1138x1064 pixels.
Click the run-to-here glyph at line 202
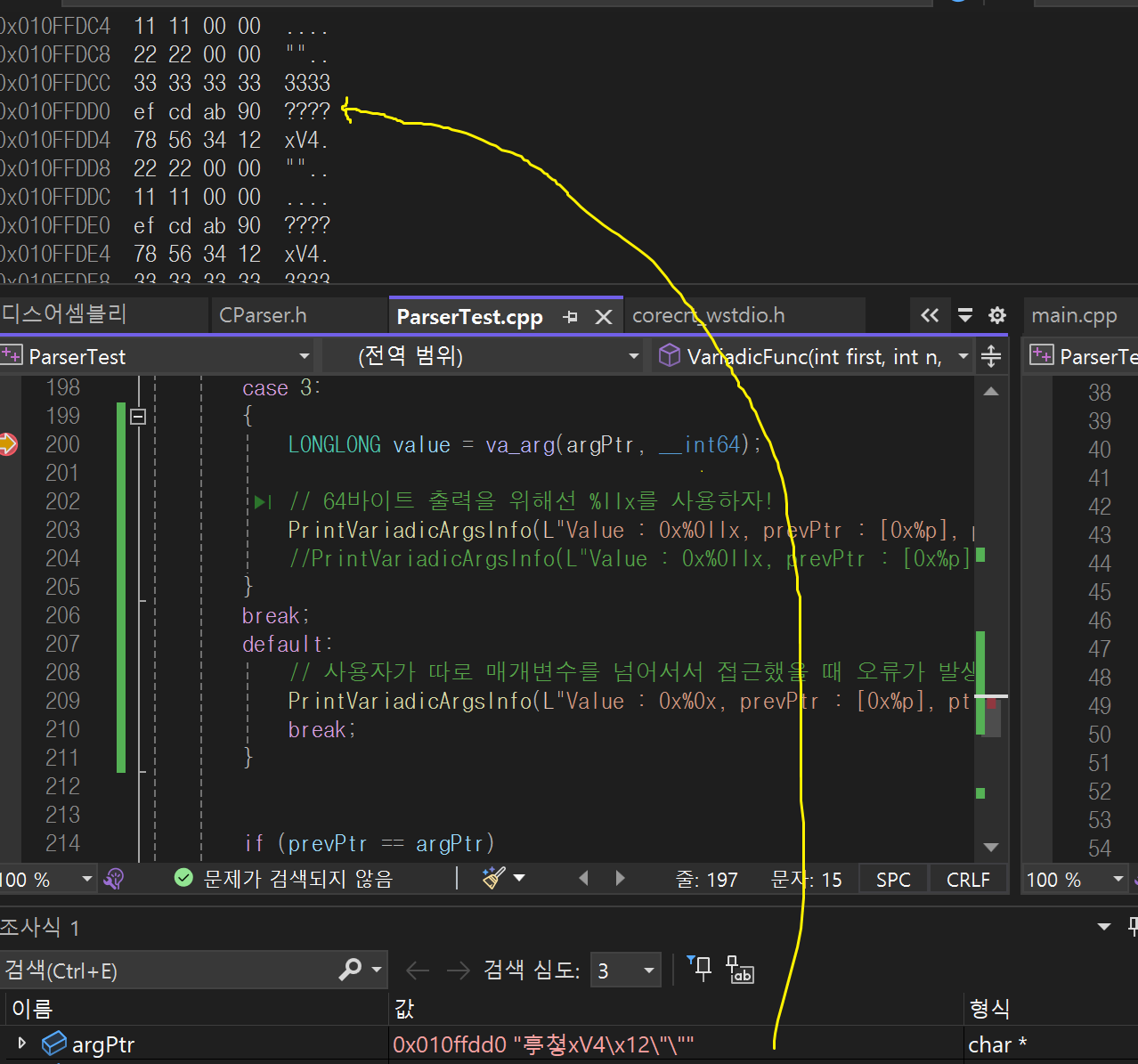tap(263, 501)
